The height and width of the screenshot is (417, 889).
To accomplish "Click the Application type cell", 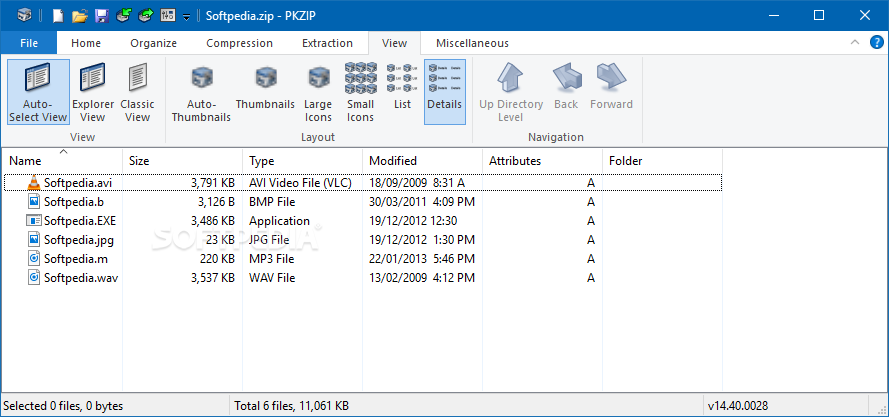I will click(x=280, y=221).
